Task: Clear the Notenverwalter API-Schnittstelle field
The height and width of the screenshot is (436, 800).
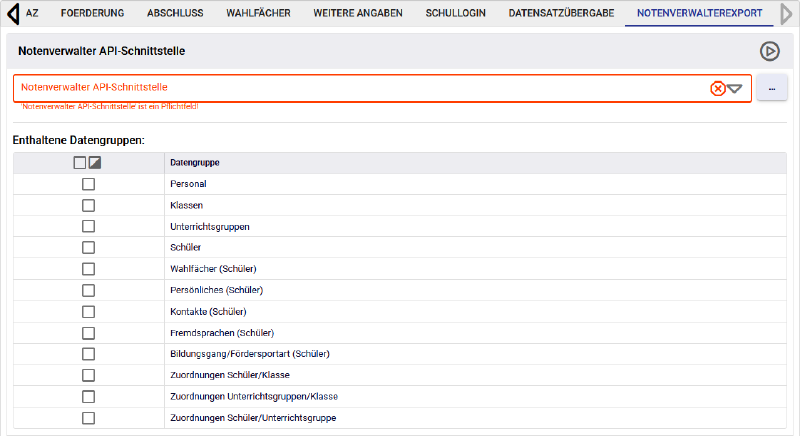Action: [x=717, y=88]
